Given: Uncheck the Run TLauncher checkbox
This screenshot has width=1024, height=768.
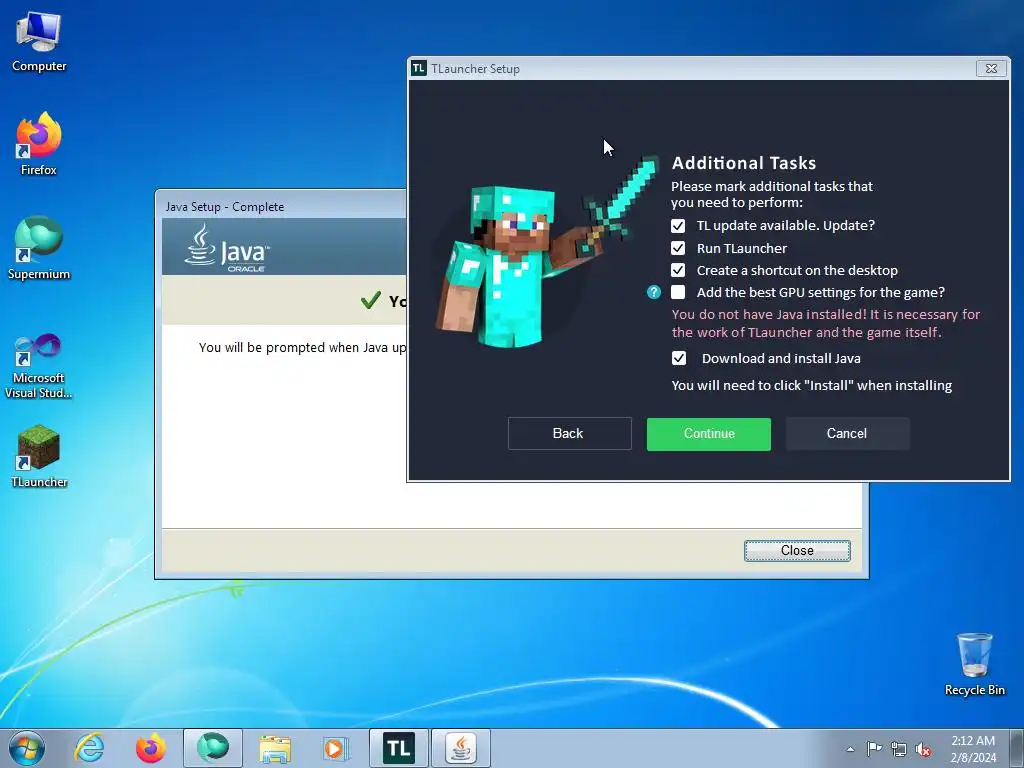Looking at the screenshot, I should 678,248.
